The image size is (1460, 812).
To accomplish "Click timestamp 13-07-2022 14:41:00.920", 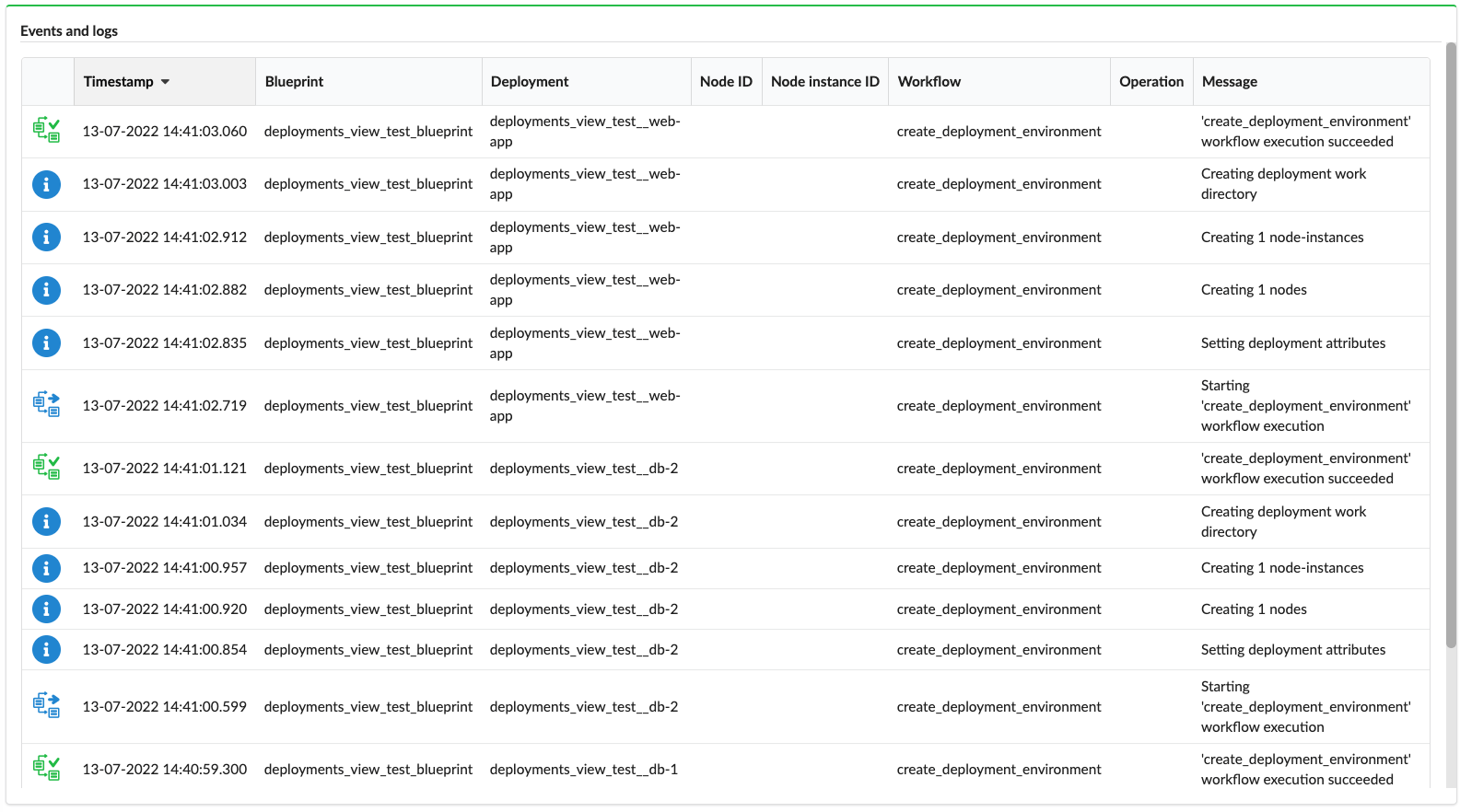I will [165, 609].
